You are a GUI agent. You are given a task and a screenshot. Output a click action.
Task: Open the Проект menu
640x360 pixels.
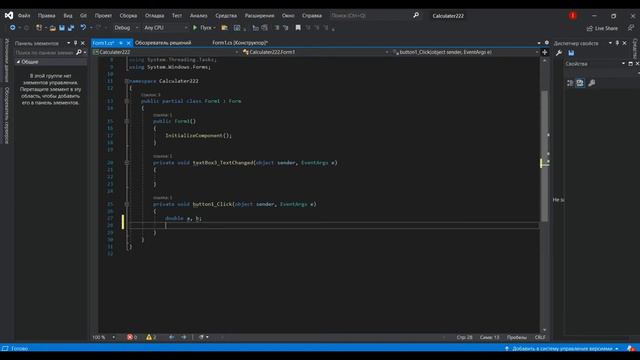[x=103, y=16]
